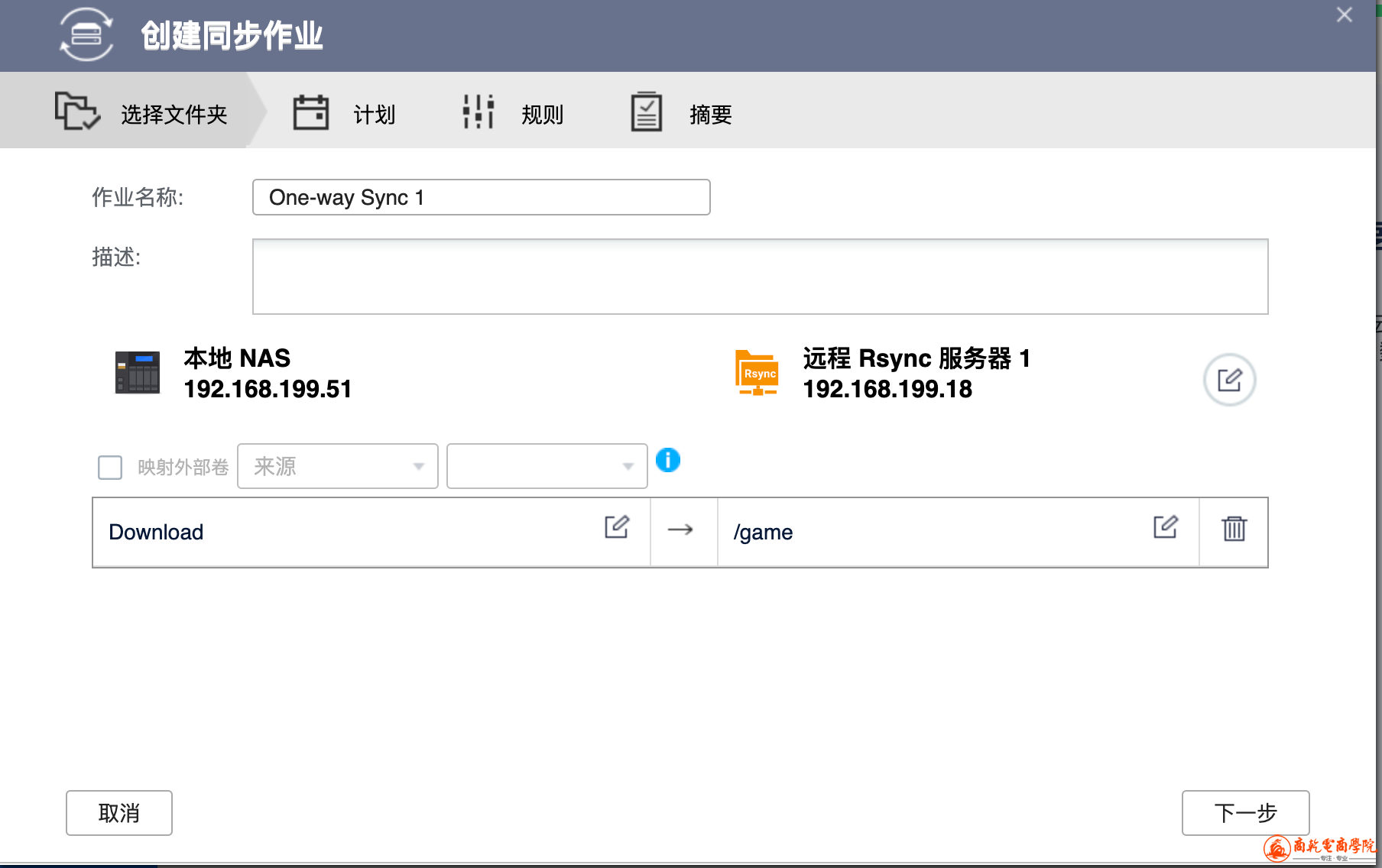
Task: Click the 本地 NAS label
Action: pyautogui.click(x=237, y=358)
